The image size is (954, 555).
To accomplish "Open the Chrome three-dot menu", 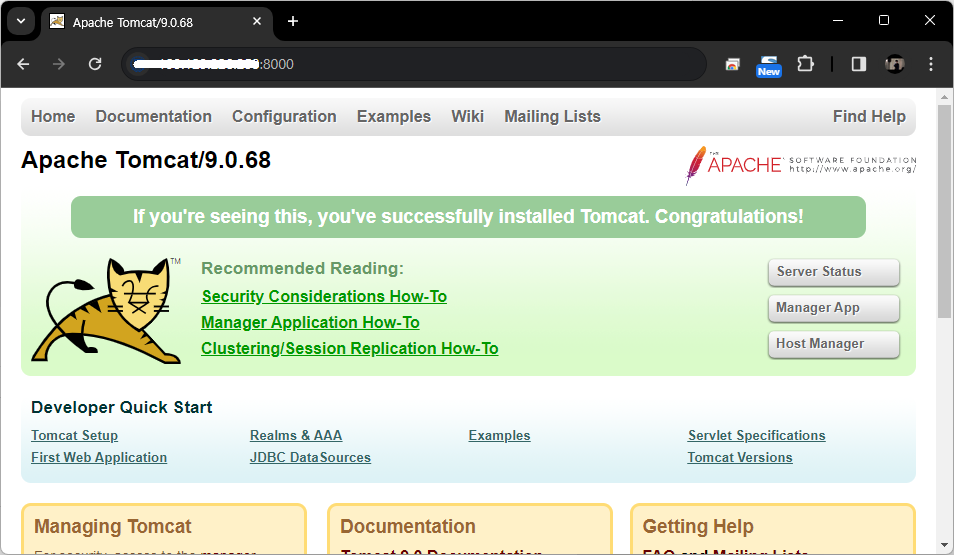I will (x=931, y=64).
